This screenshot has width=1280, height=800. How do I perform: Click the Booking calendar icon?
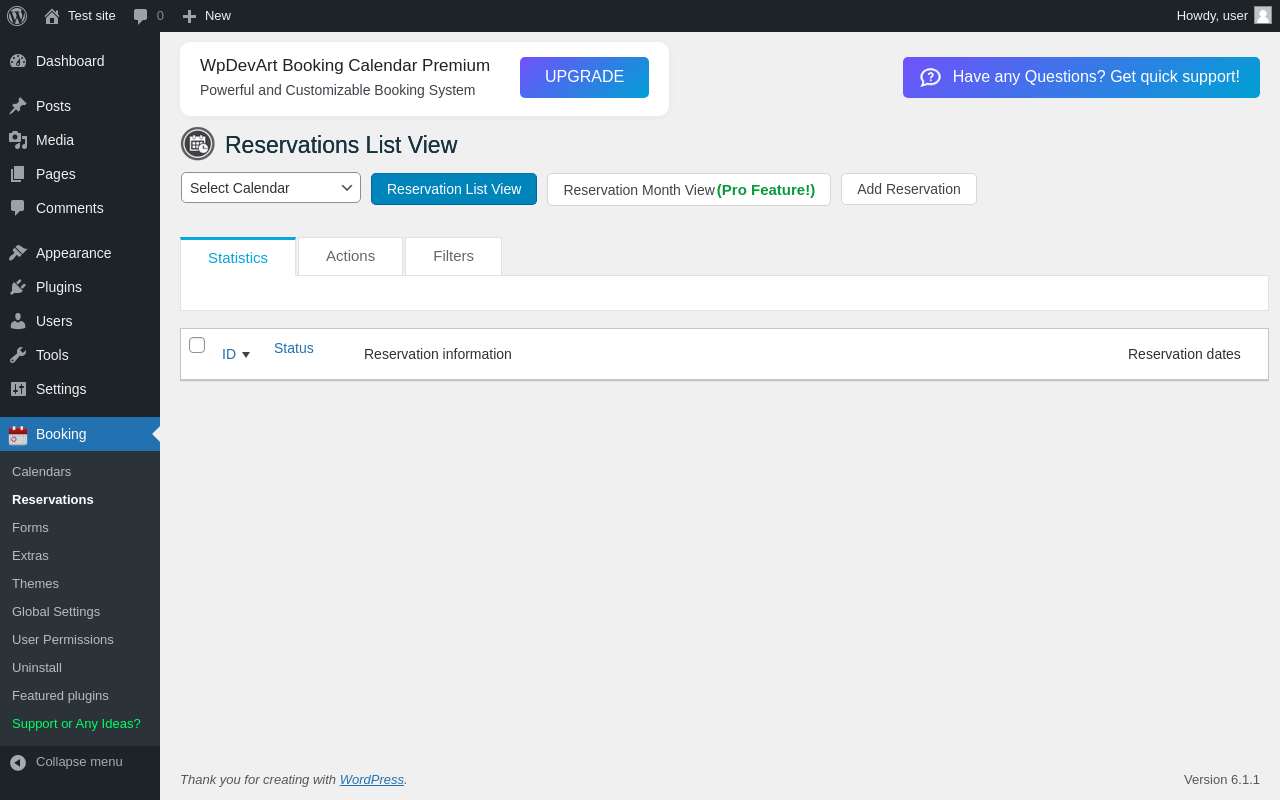click(x=18, y=435)
